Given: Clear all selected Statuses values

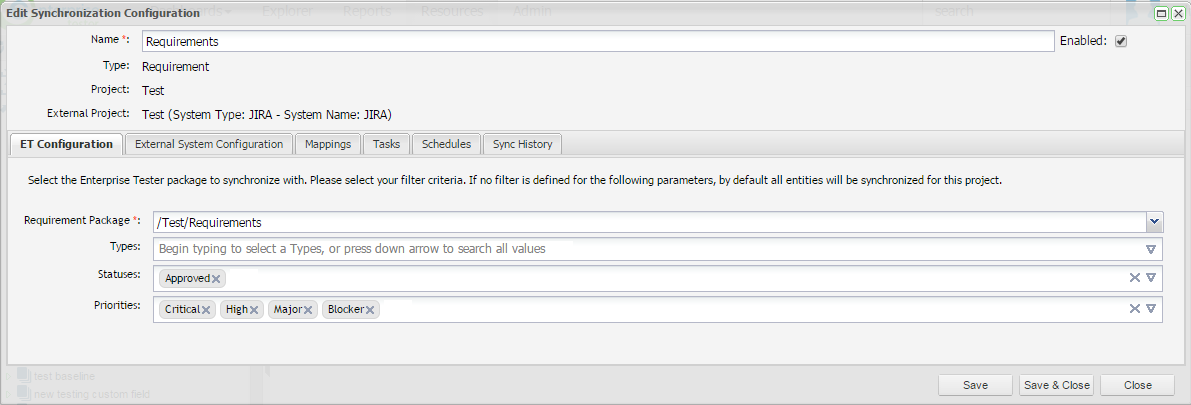Looking at the screenshot, I should pos(1135,278).
